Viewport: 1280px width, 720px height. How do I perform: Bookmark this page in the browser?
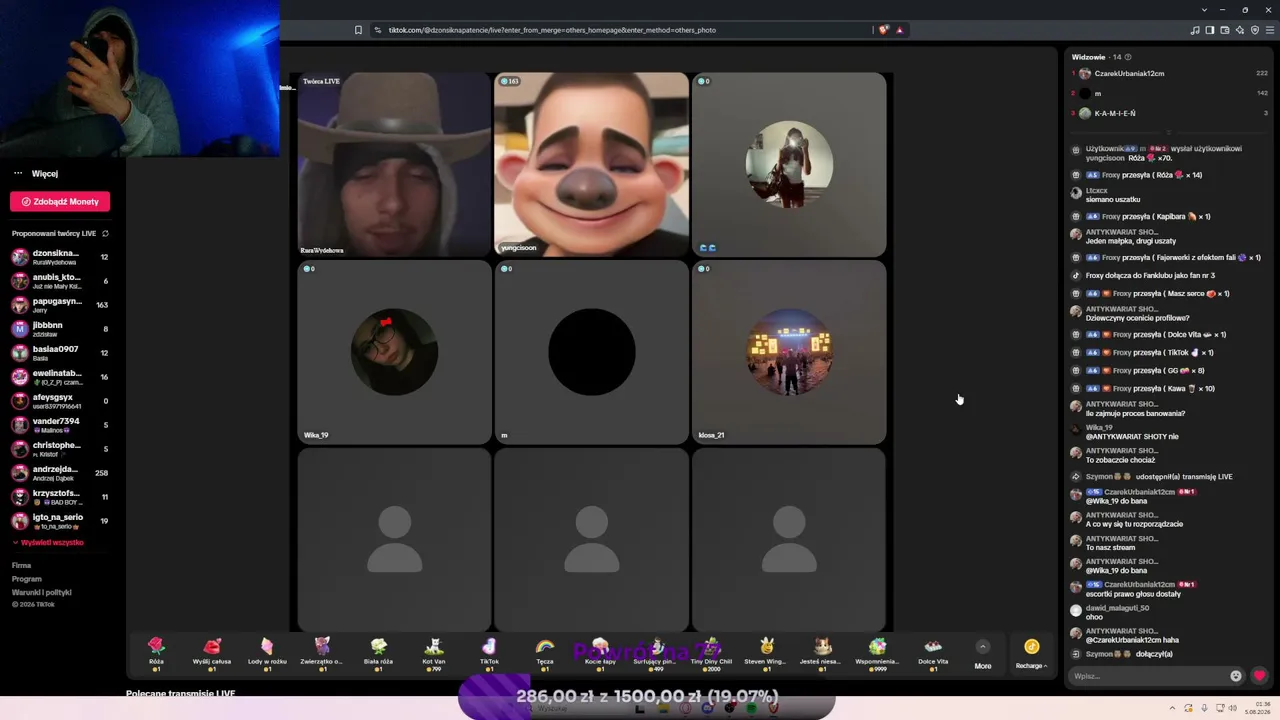point(359,30)
